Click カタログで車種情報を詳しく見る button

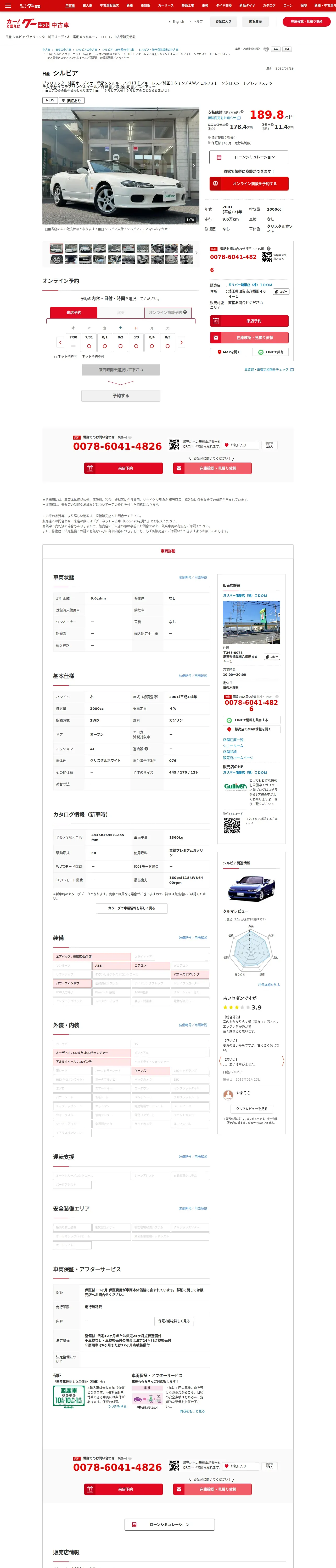(x=132, y=908)
